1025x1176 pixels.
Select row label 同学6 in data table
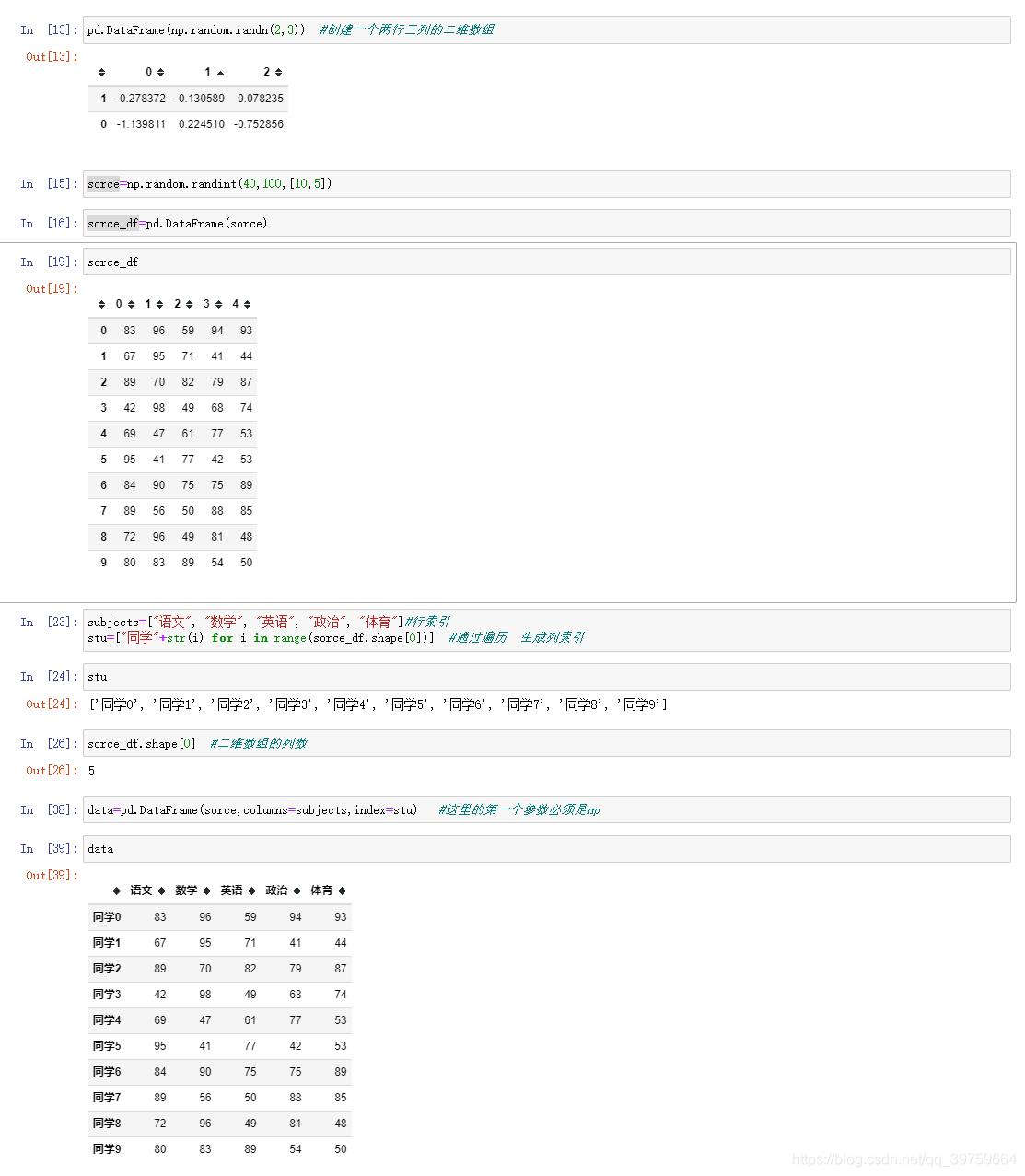click(x=107, y=1072)
